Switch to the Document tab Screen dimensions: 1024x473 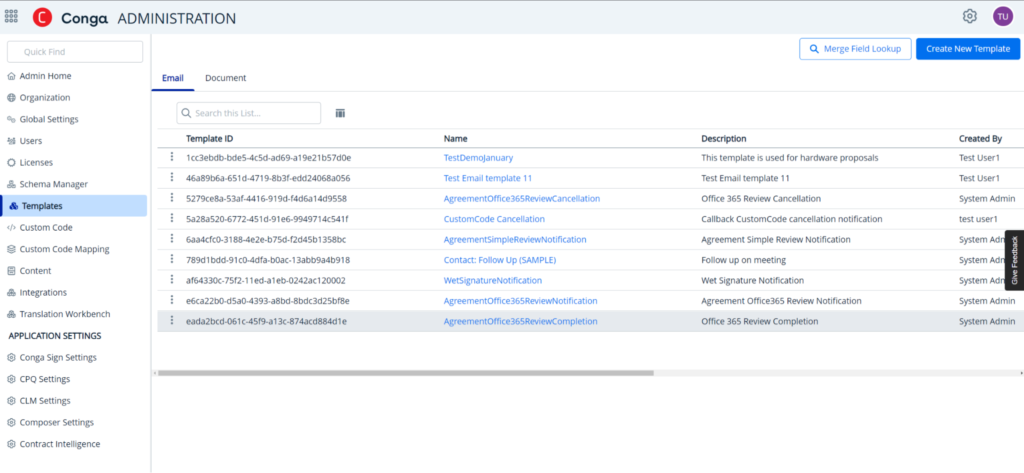(x=225, y=78)
